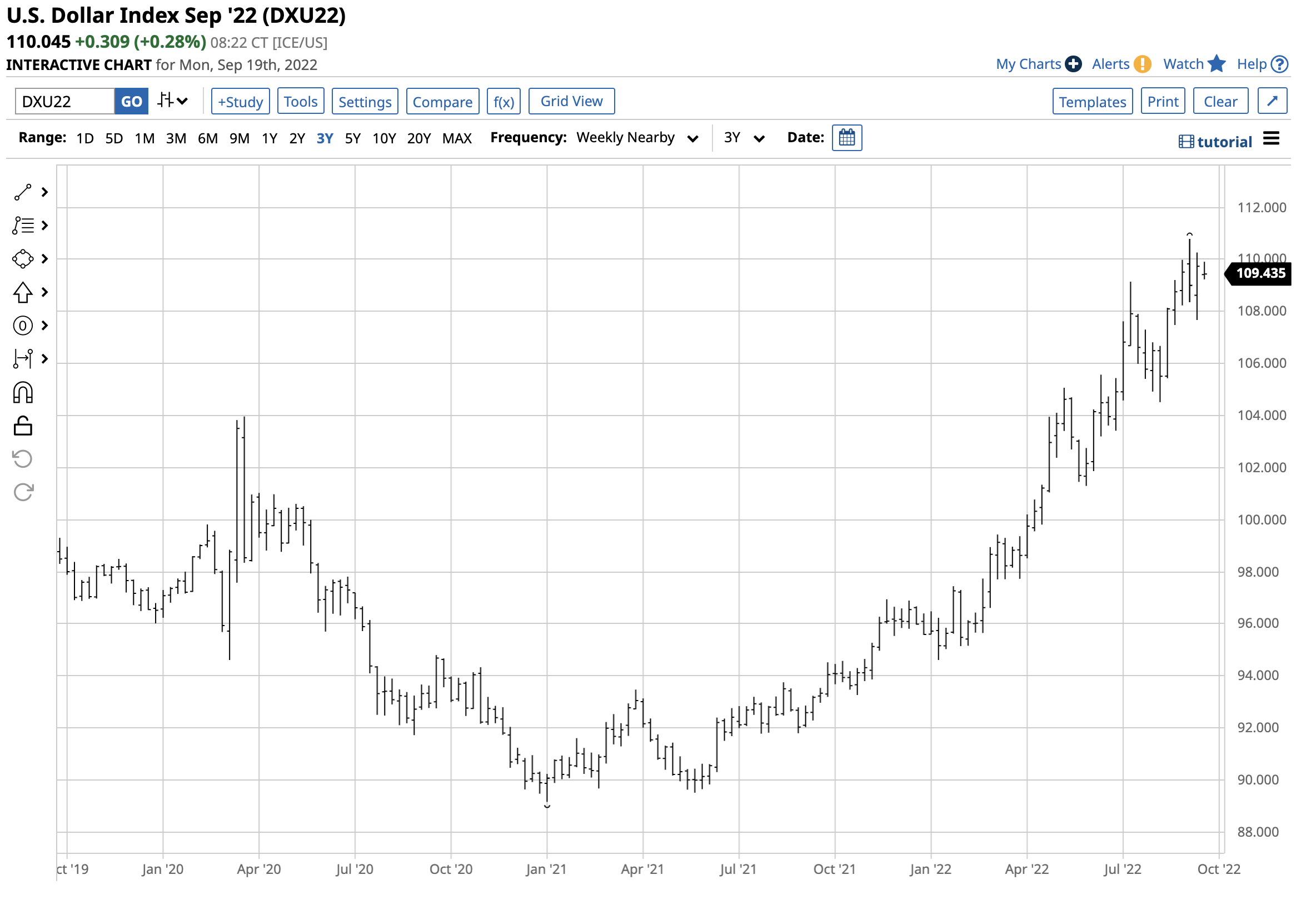Click the undo arrow icon
This screenshot has height=900, width=1316.
tap(23, 460)
